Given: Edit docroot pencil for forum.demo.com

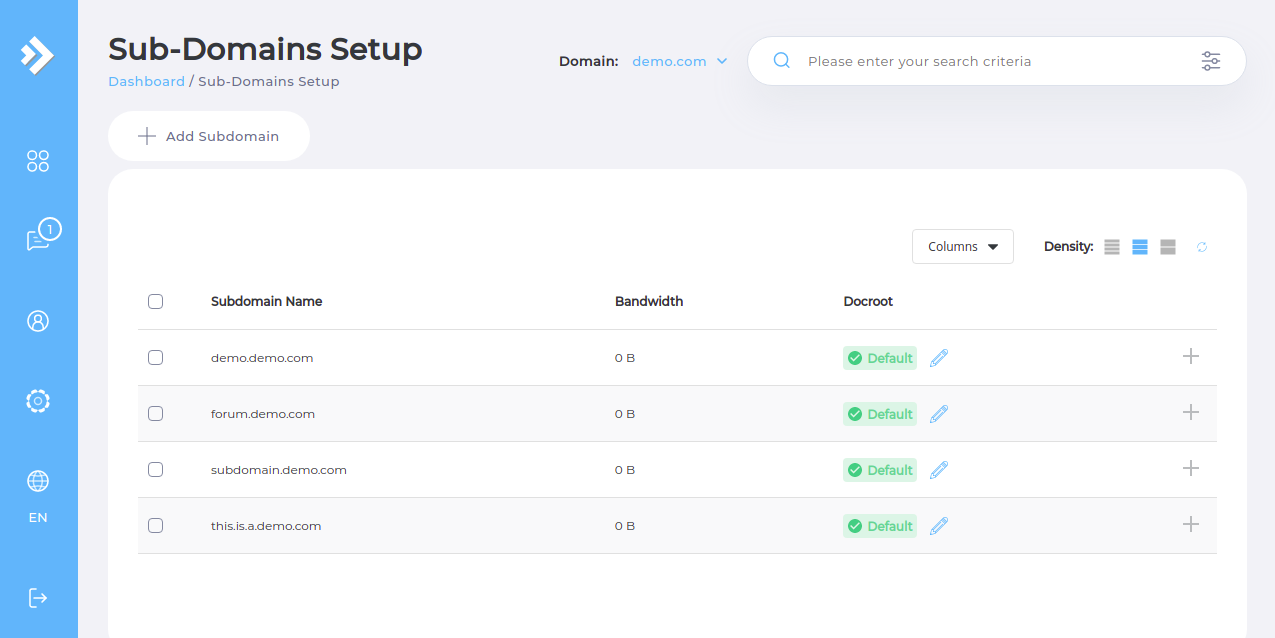Looking at the screenshot, I should coord(938,414).
